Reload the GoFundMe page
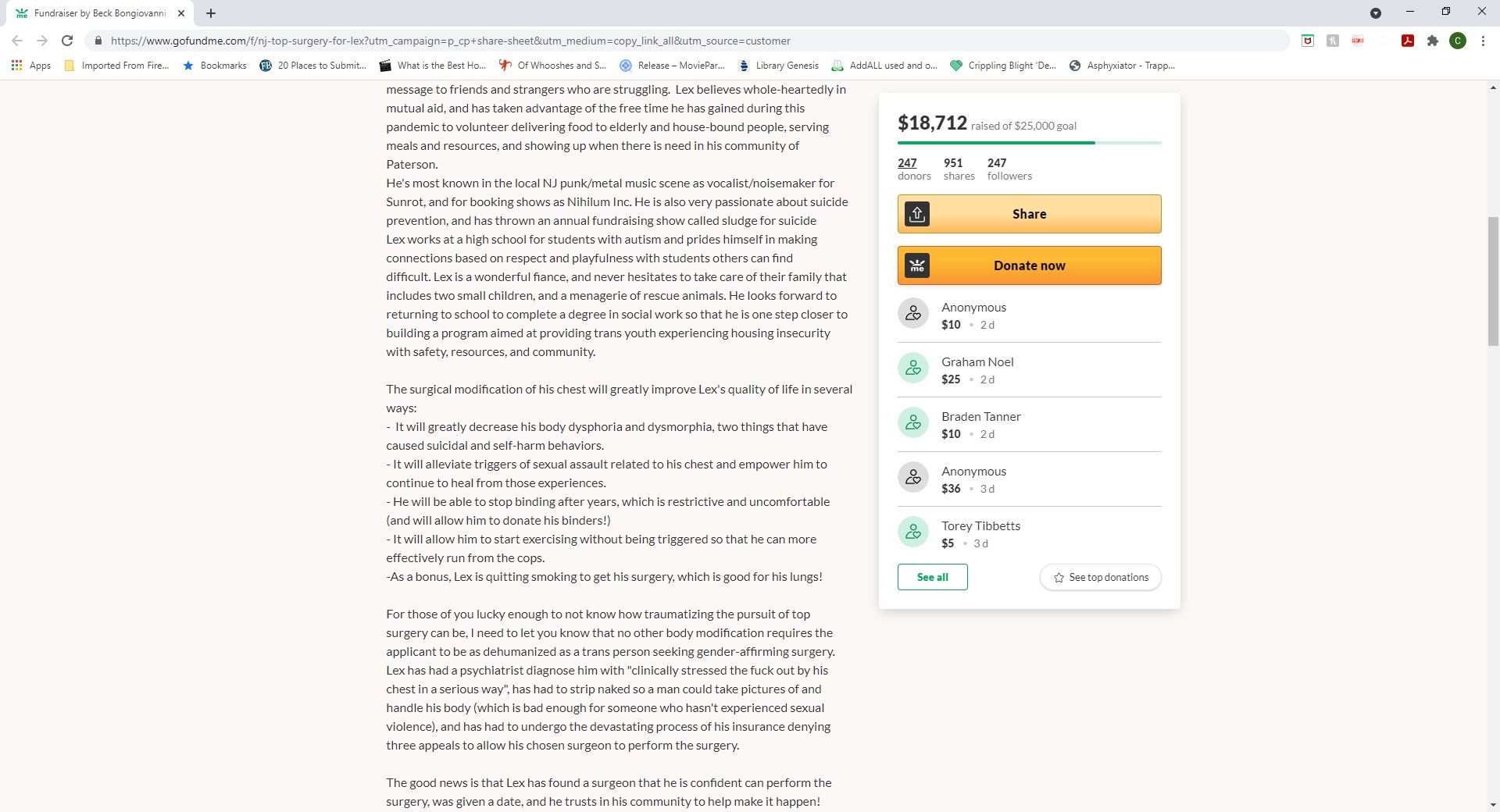The height and width of the screenshot is (812, 1500). 67,41
